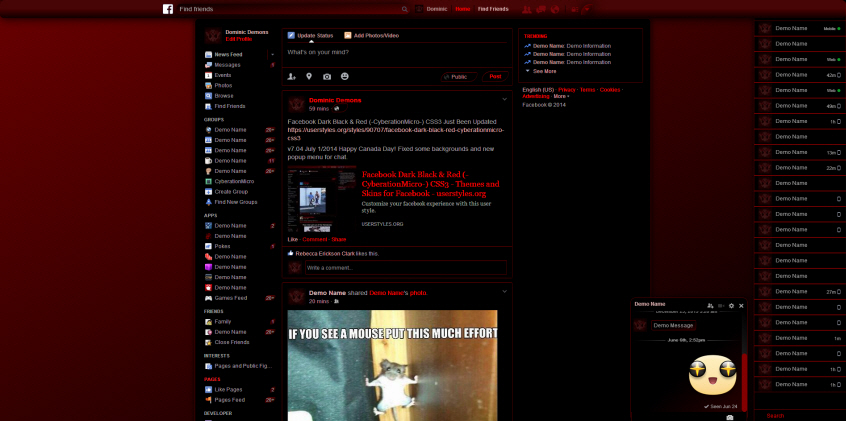Click Comment on the userstyles post
Viewport: 846px width, 421px height.
(315, 239)
